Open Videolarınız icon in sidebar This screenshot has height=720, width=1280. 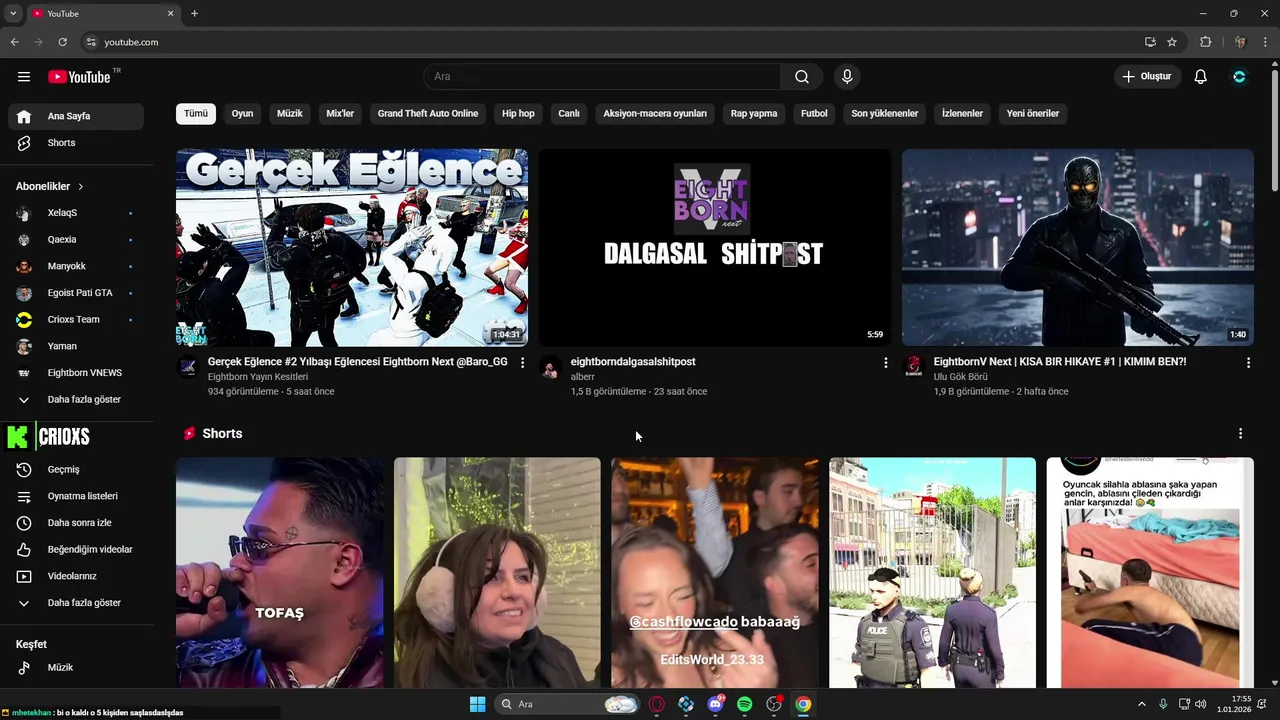tap(24, 576)
